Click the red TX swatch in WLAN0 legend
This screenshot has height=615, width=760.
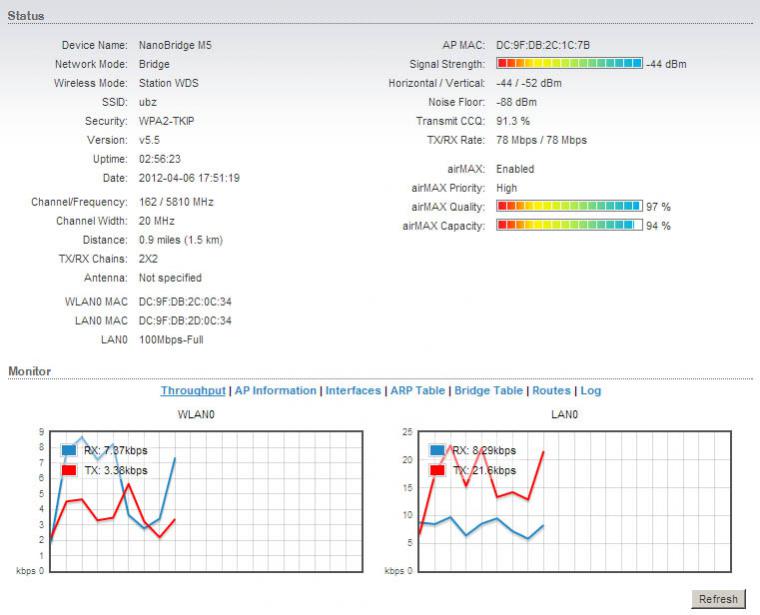[x=69, y=470]
